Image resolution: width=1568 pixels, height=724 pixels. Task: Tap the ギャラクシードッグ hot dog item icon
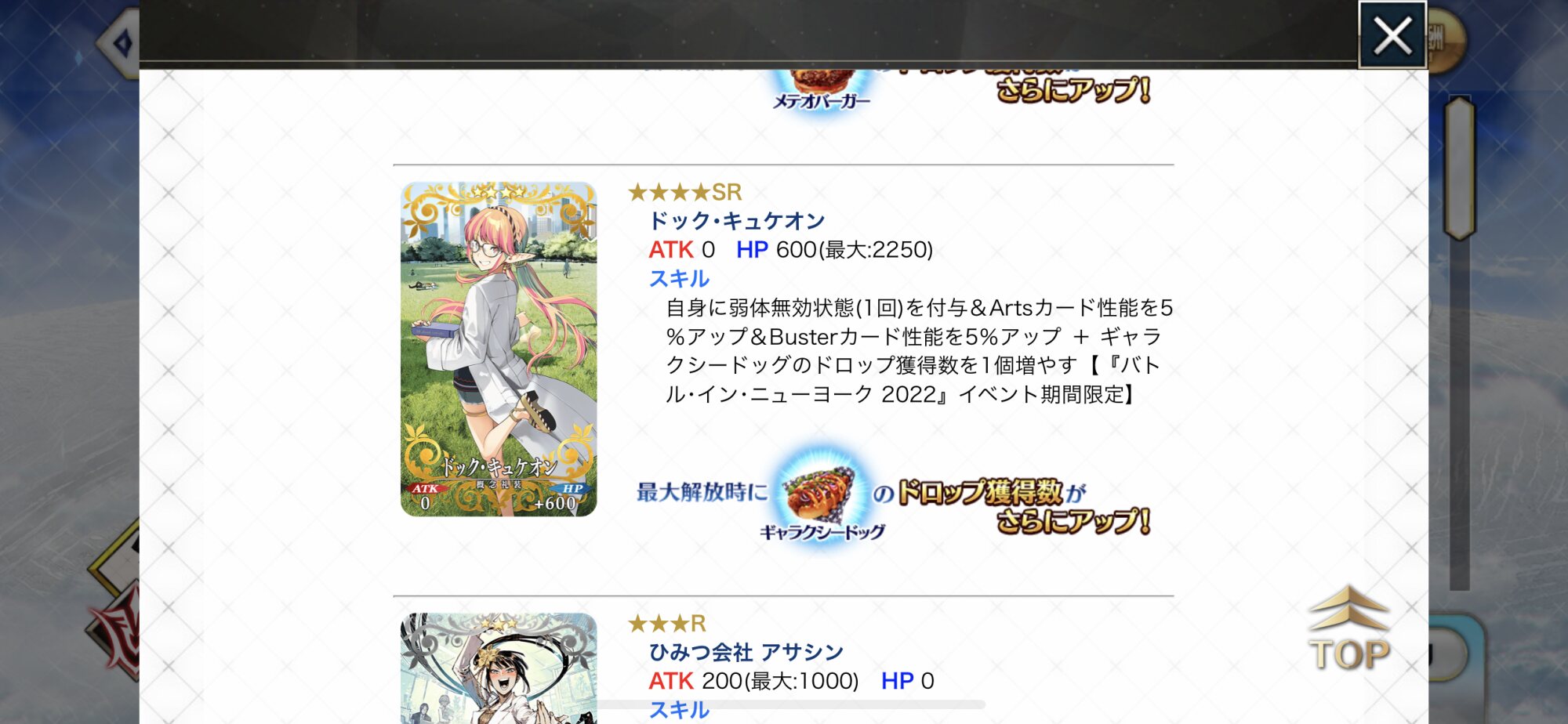click(x=822, y=495)
